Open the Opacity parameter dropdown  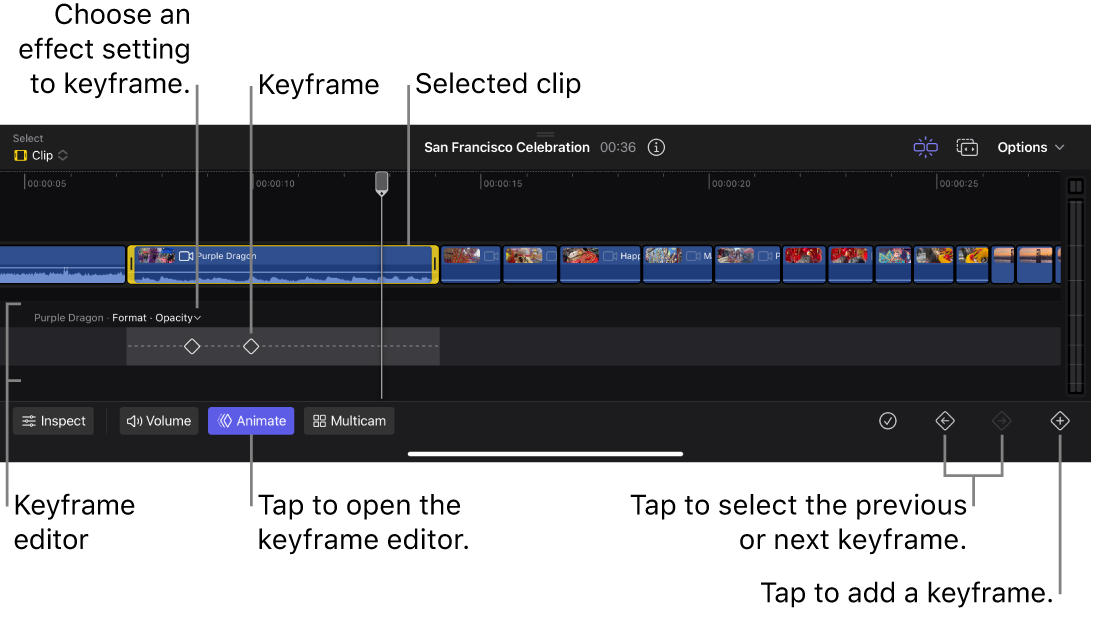click(178, 317)
